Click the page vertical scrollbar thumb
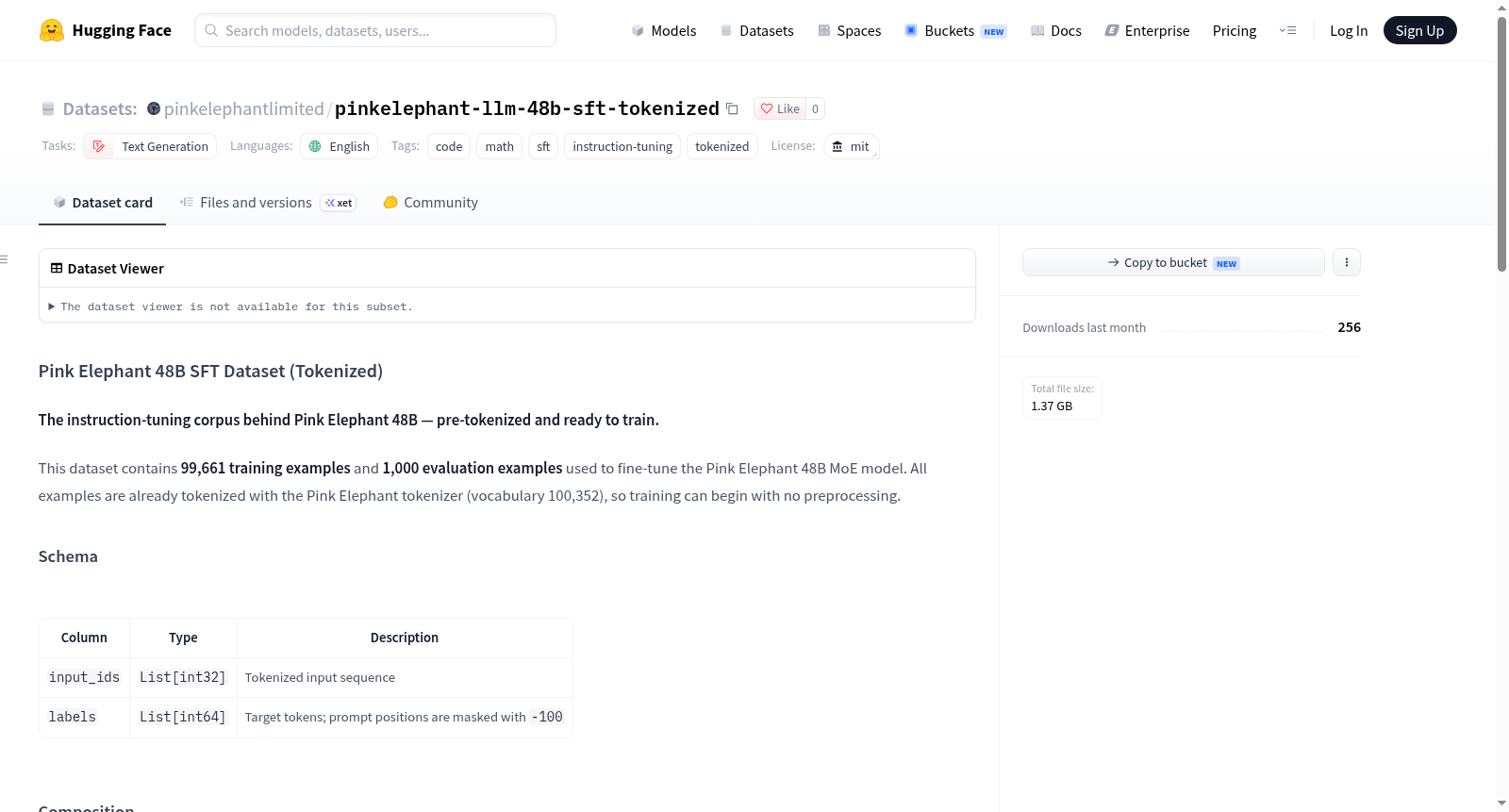The image size is (1509, 812). click(x=1501, y=144)
